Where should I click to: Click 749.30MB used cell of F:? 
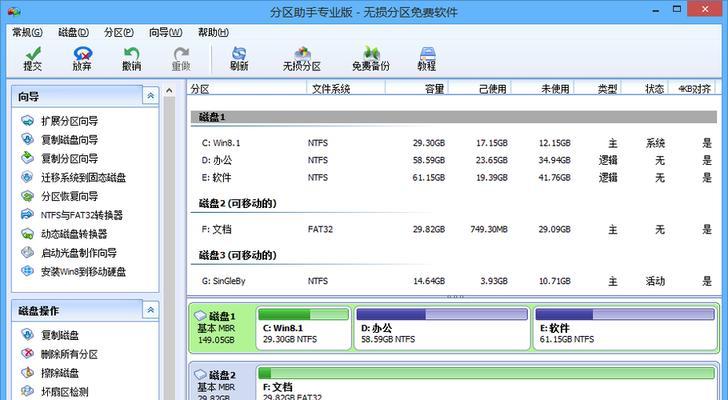click(x=488, y=229)
